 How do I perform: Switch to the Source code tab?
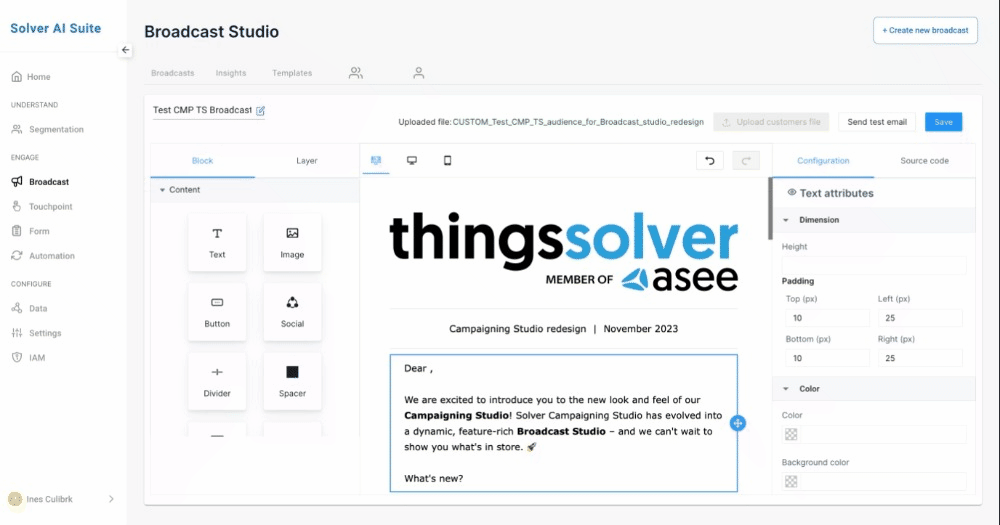925,161
